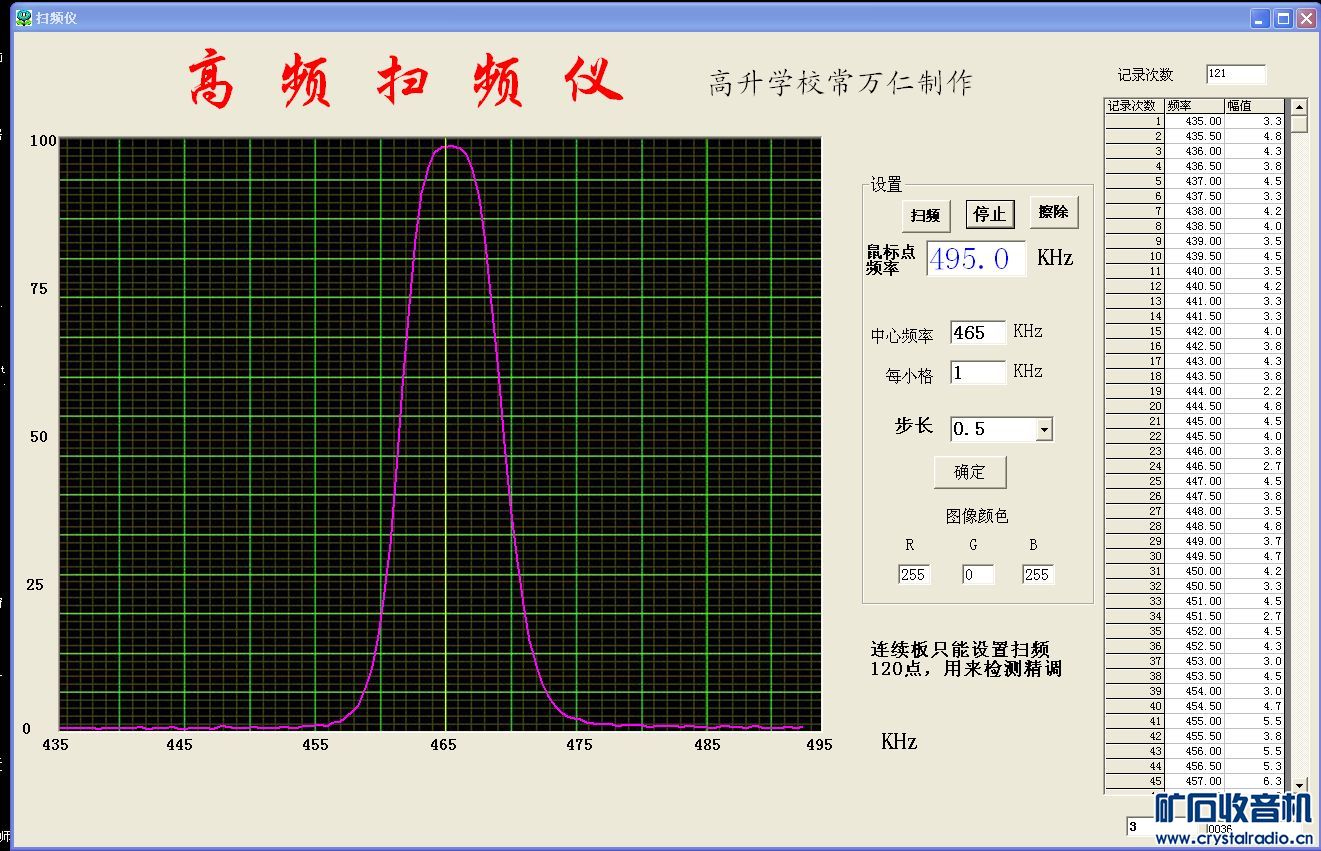The height and width of the screenshot is (851, 1321).
Task: Click the 每小格 input field showing 1
Action: [977, 372]
